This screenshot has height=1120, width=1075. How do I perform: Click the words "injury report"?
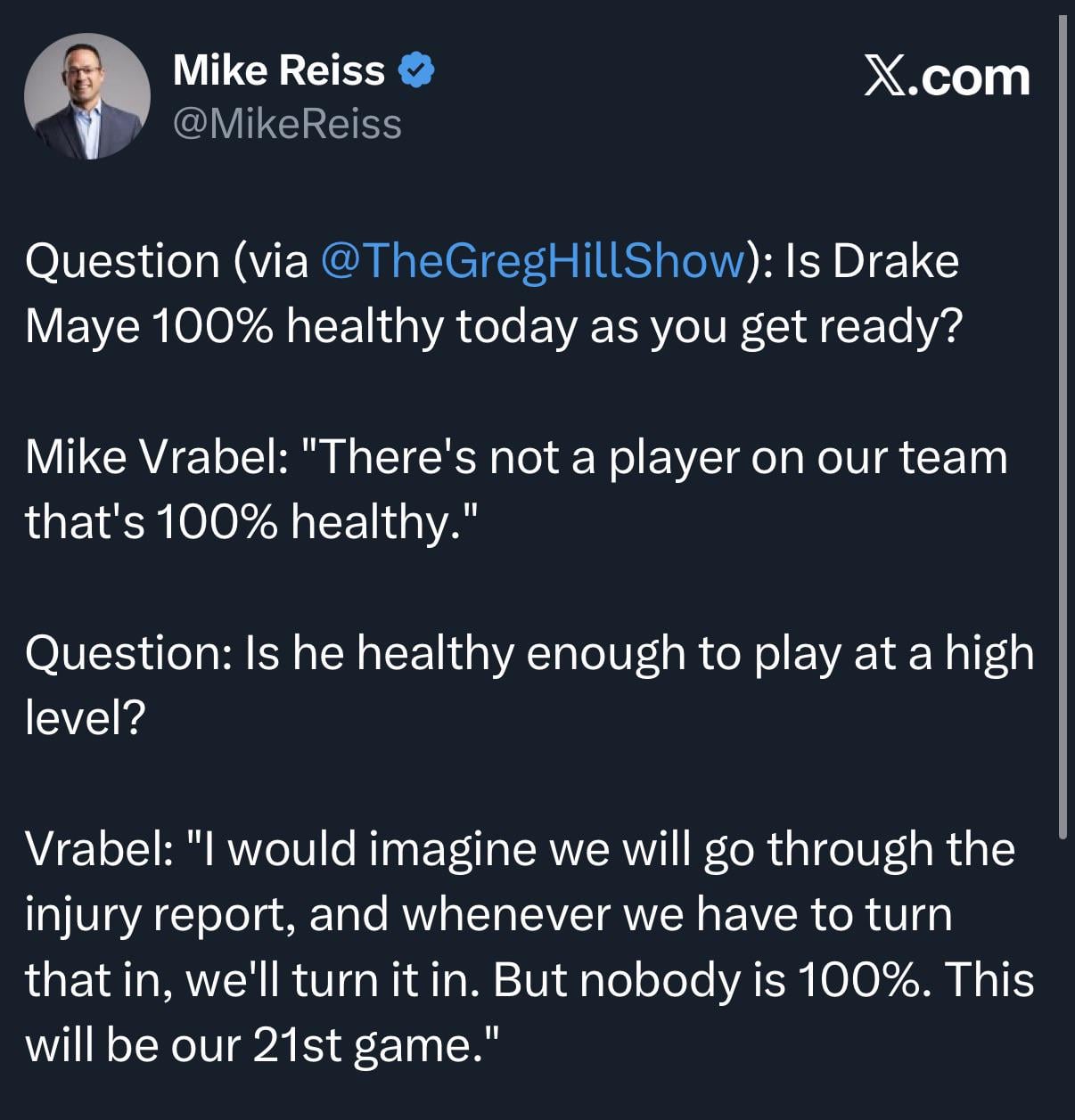160,914
